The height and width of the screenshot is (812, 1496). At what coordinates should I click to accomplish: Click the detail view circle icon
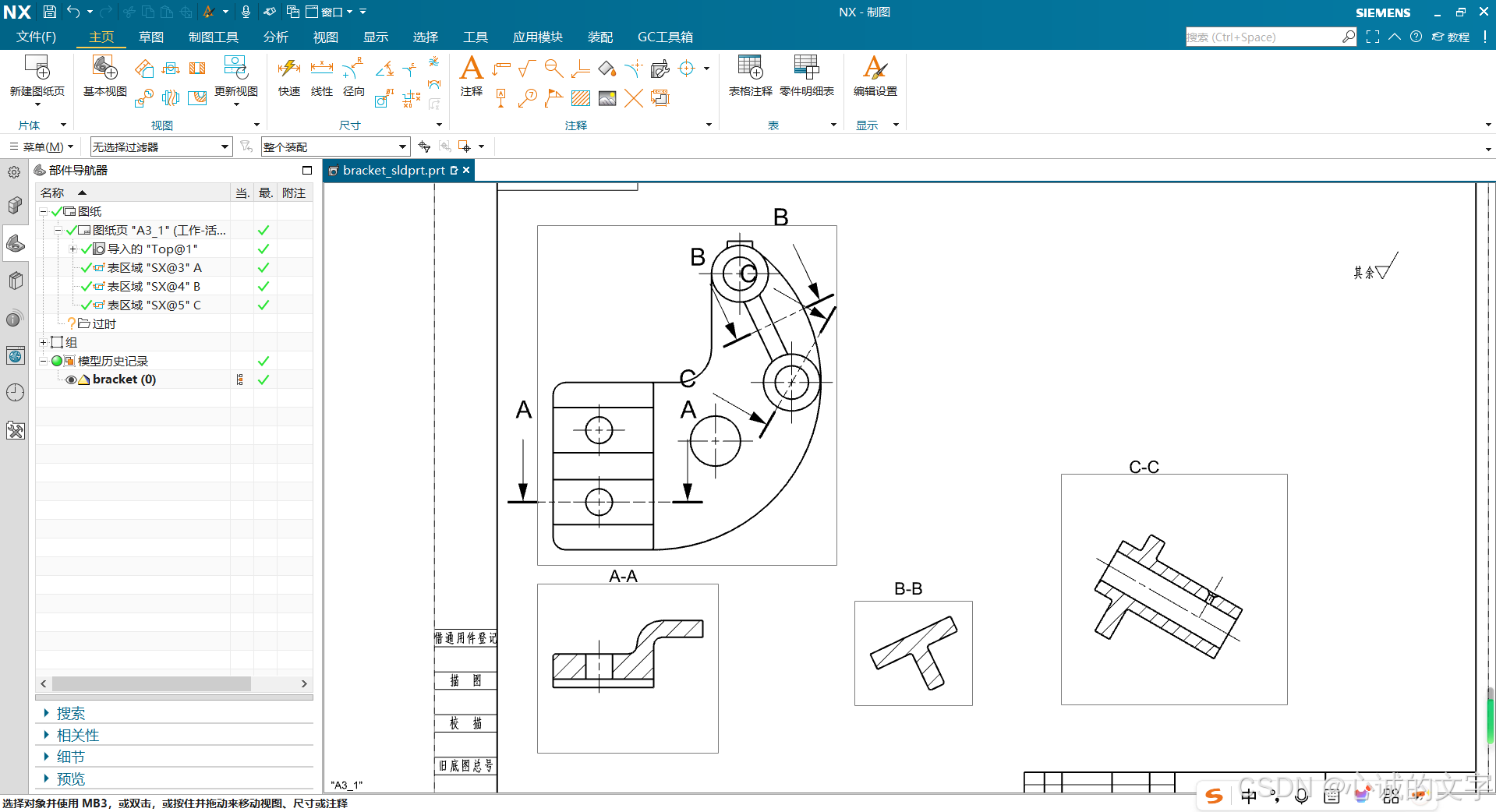pos(144,98)
